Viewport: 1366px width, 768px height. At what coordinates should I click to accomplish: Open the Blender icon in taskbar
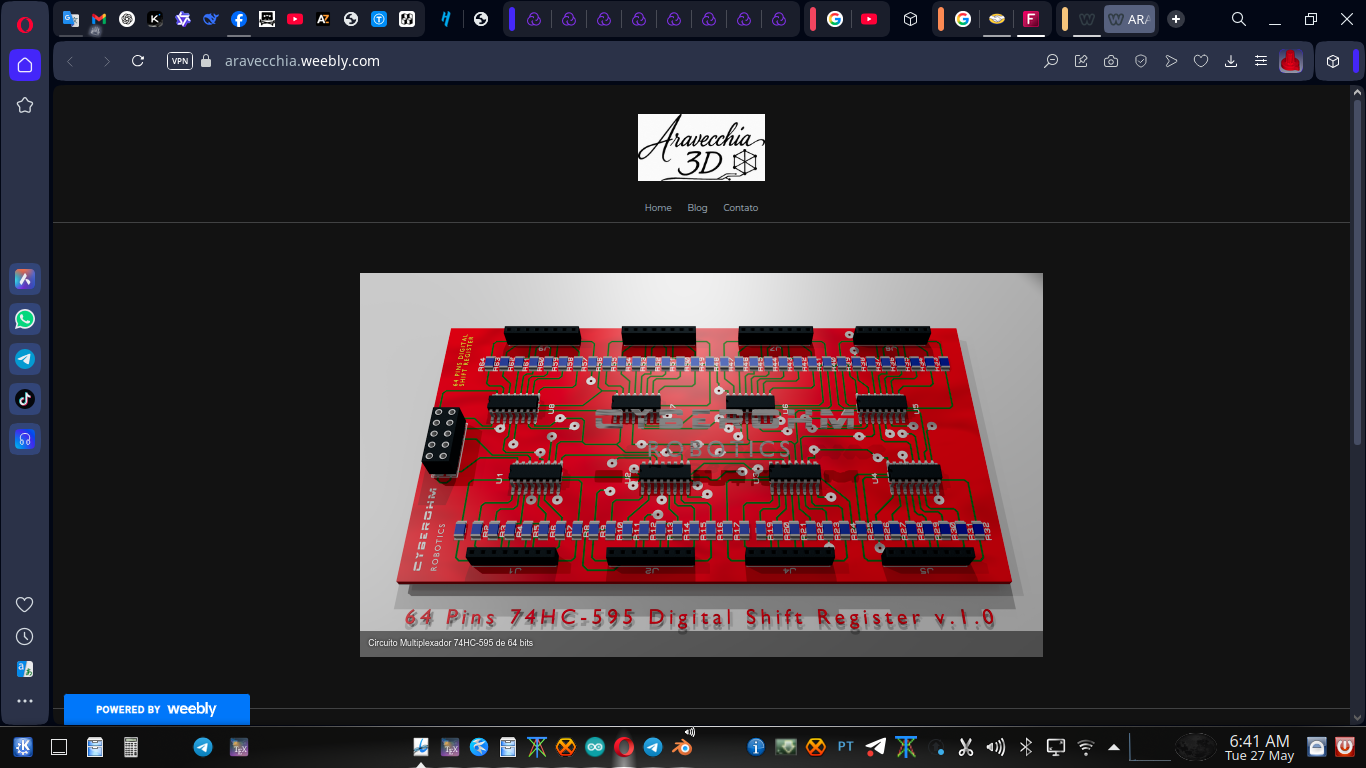tap(682, 747)
